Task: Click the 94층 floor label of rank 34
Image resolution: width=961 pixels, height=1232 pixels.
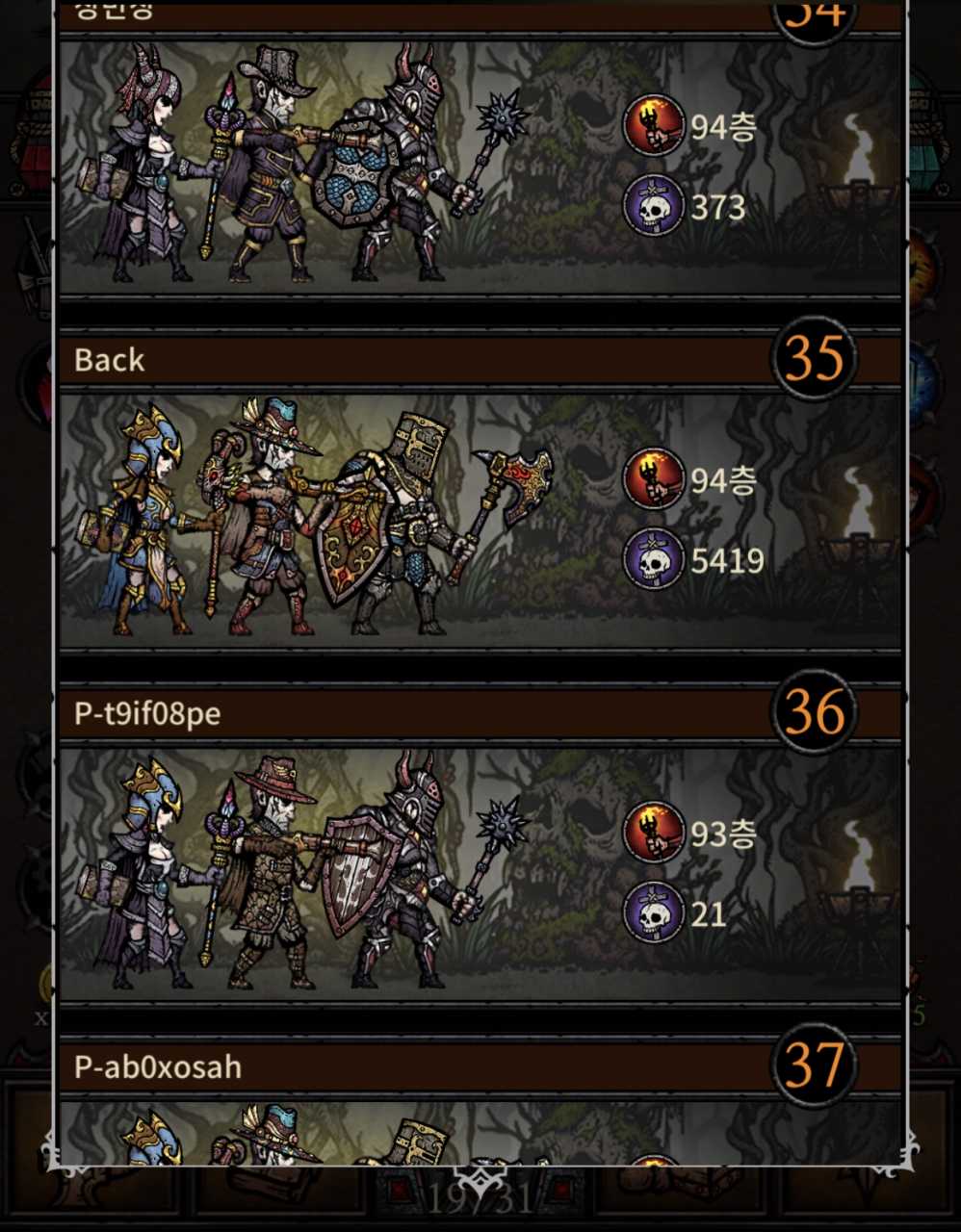Action: (723, 126)
